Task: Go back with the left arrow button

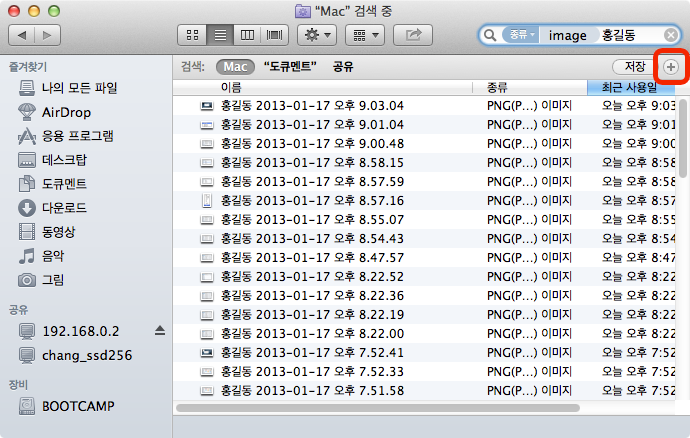Action: click(x=22, y=35)
